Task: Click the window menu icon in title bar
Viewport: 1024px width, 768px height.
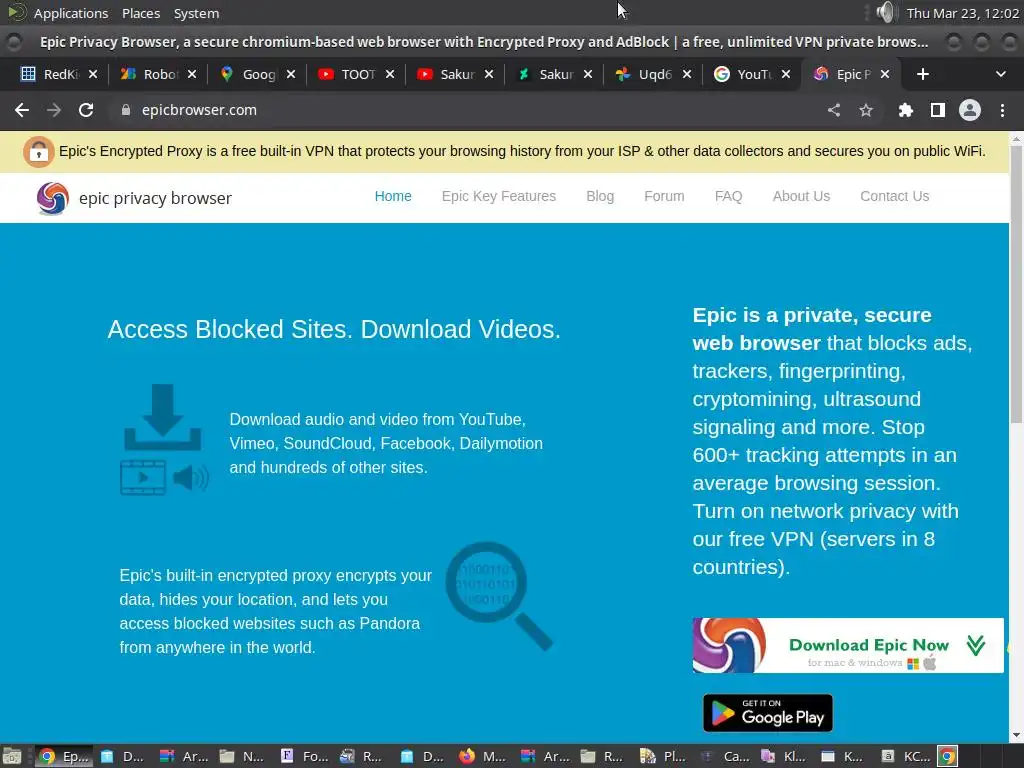Action: (14, 42)
